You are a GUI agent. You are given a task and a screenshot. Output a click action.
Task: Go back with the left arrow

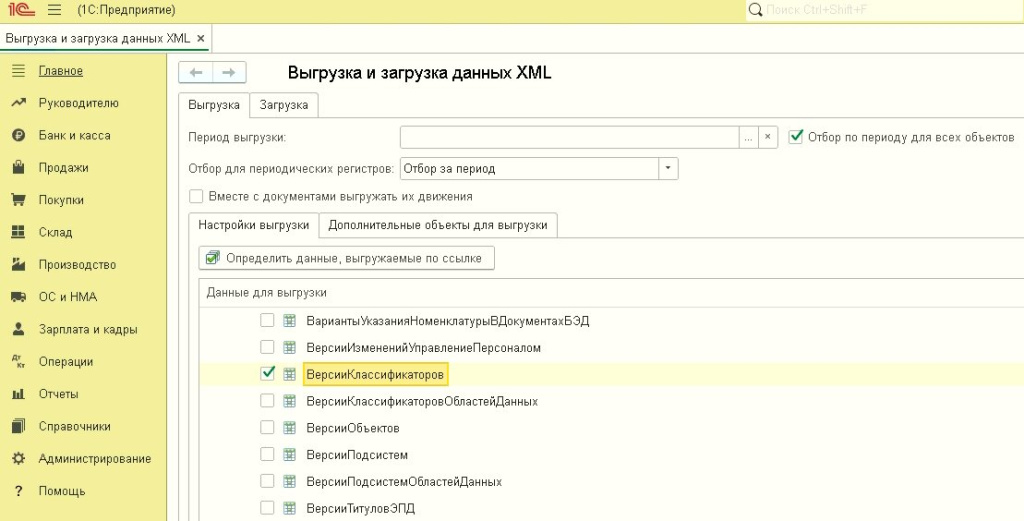tap(196, 72)
